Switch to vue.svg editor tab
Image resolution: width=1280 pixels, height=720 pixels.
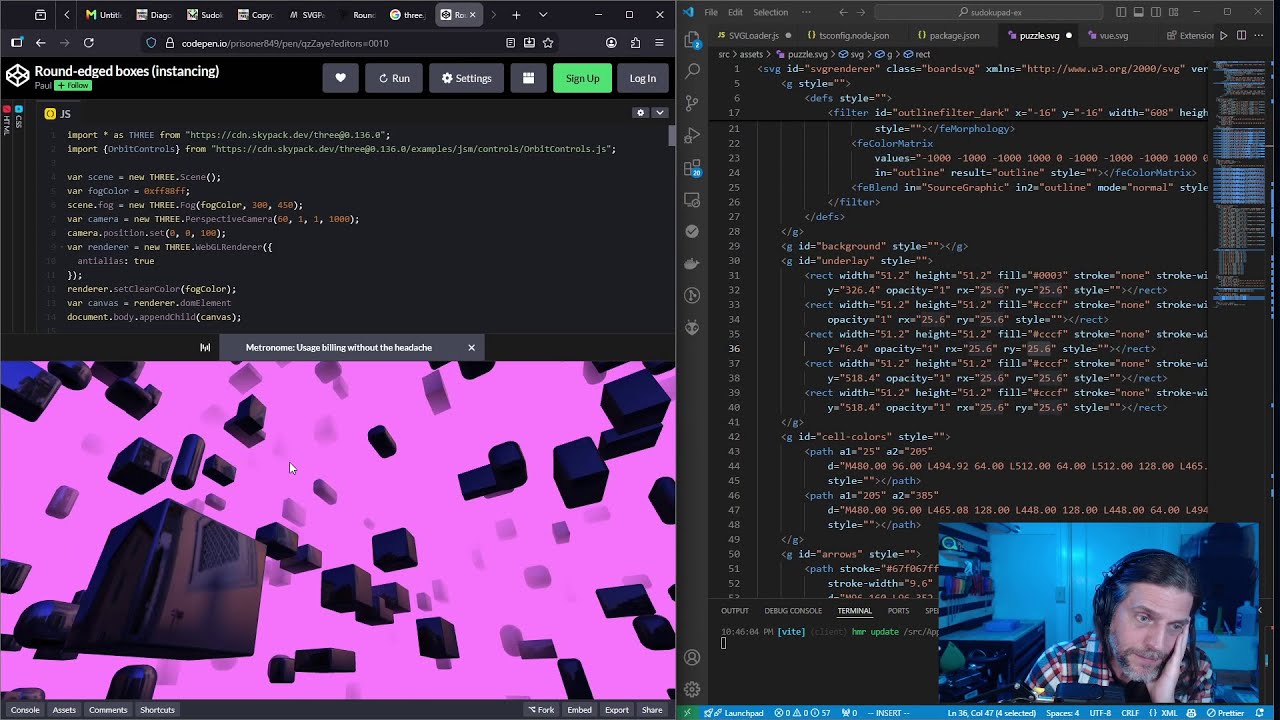1113,35
